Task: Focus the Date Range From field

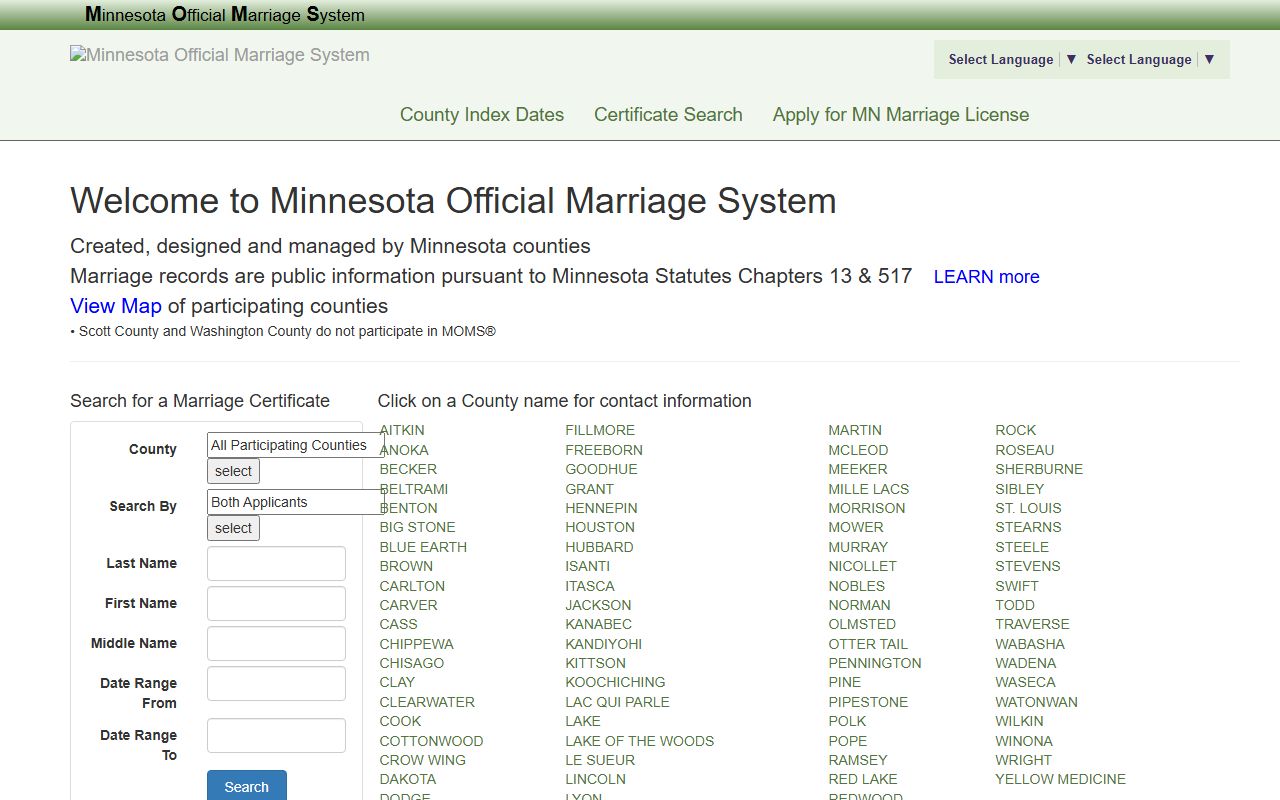Action: pos(276,683)
